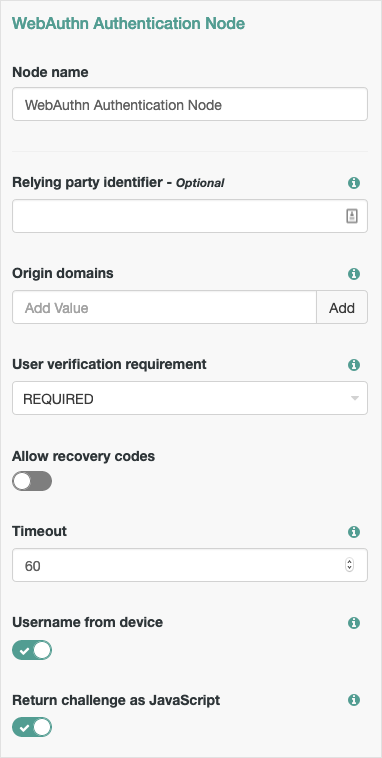
Task: Click Timeout spinner arrows
Action: click(350, 565)
